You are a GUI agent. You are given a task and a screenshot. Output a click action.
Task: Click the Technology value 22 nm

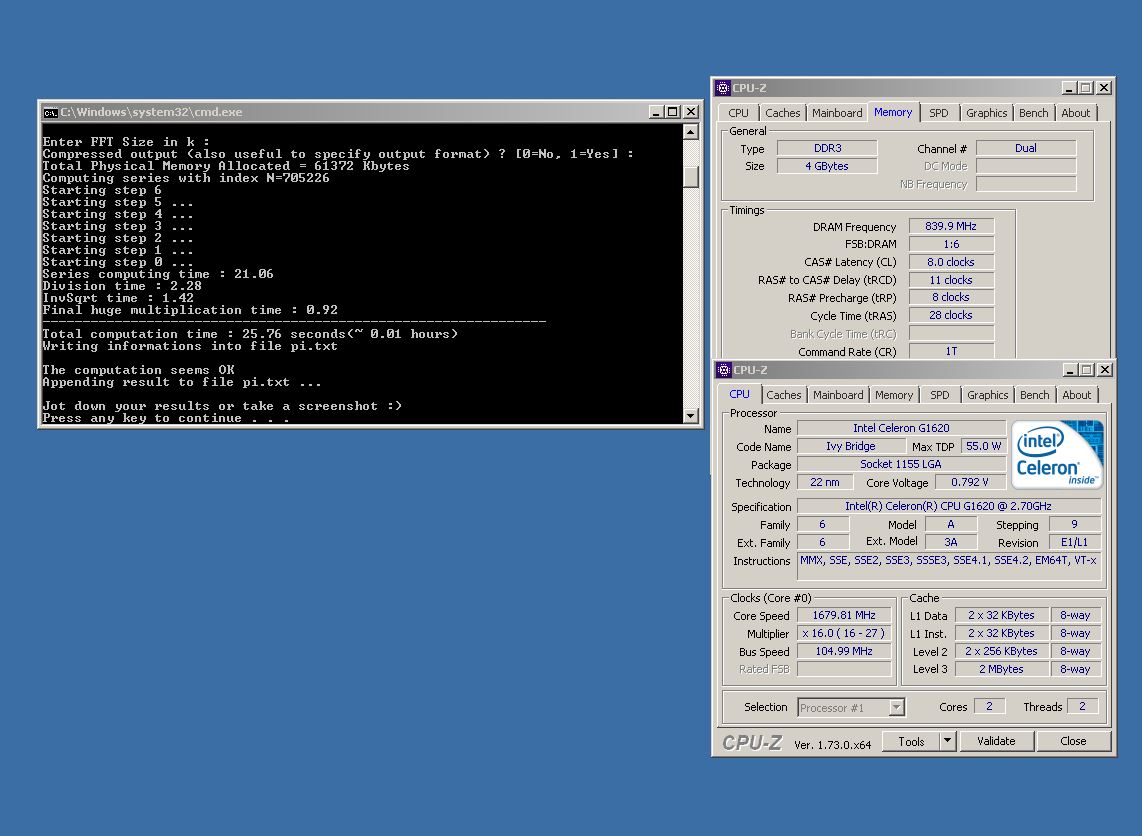pyautogui.click(x=825, y=482)
